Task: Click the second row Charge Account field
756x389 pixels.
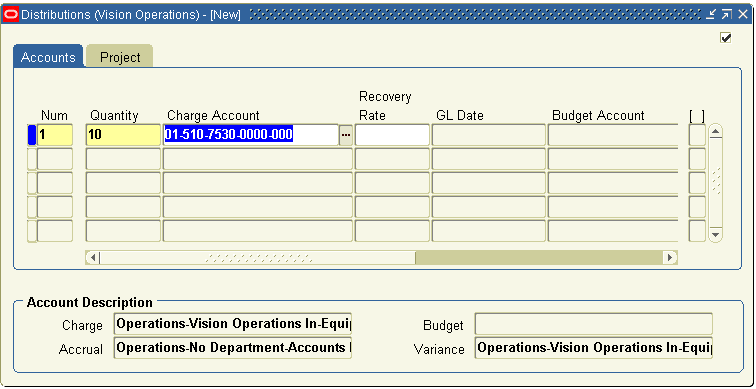Action: (x=258, y=159)
